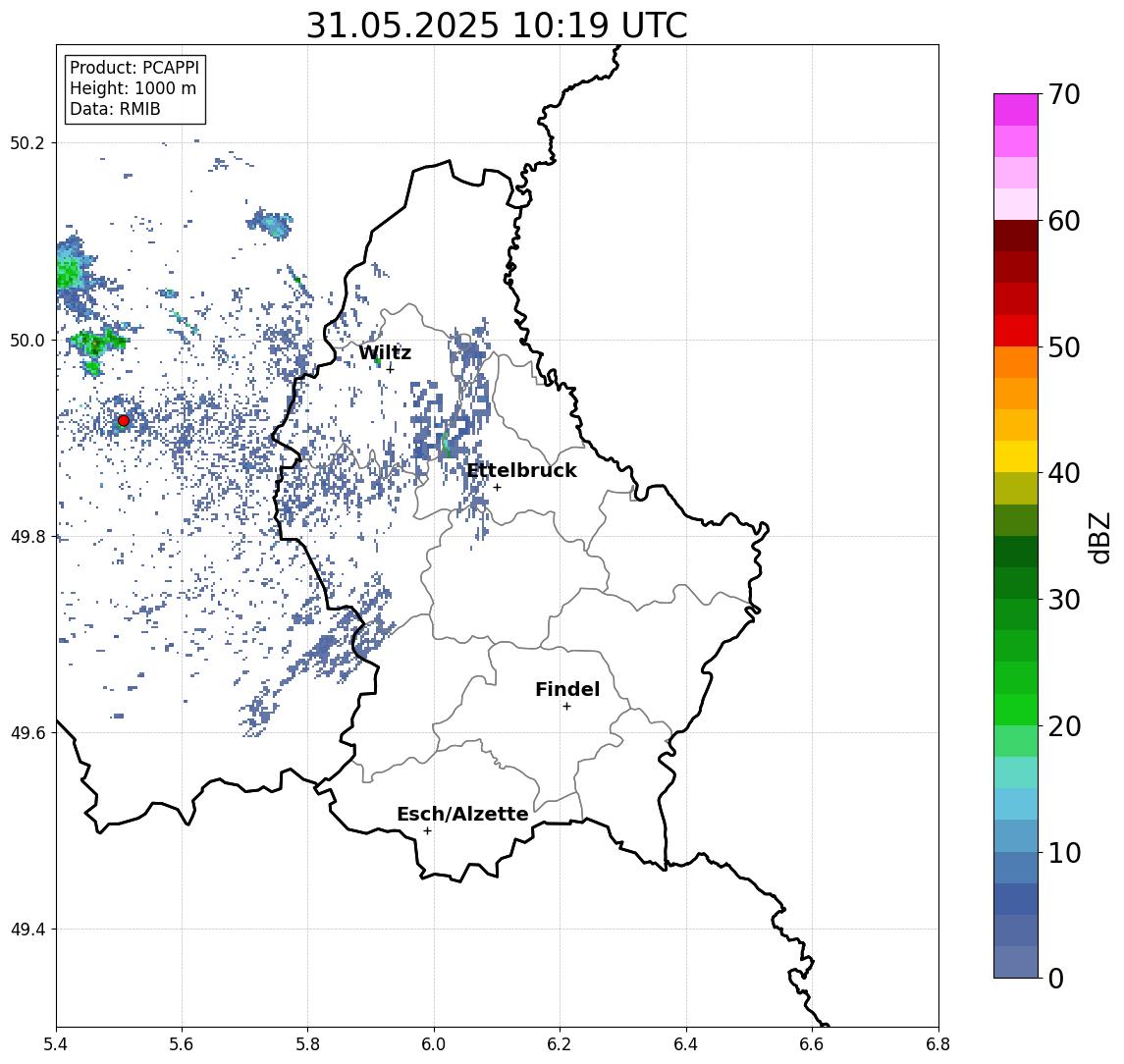The image size is (1124, 1064).
Task: Click the longitude tick label 6.6
Action: pyautogui.click(x=812, y=1043)
